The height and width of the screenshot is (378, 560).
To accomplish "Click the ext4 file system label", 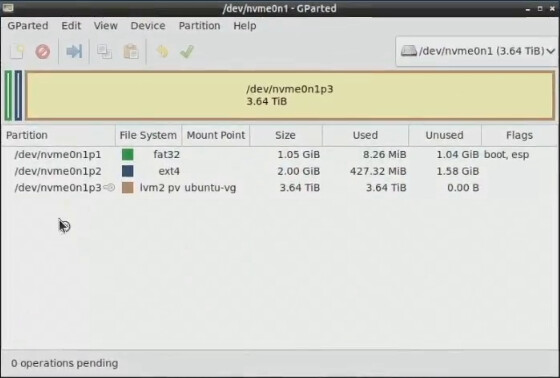I will coord(169,171).
